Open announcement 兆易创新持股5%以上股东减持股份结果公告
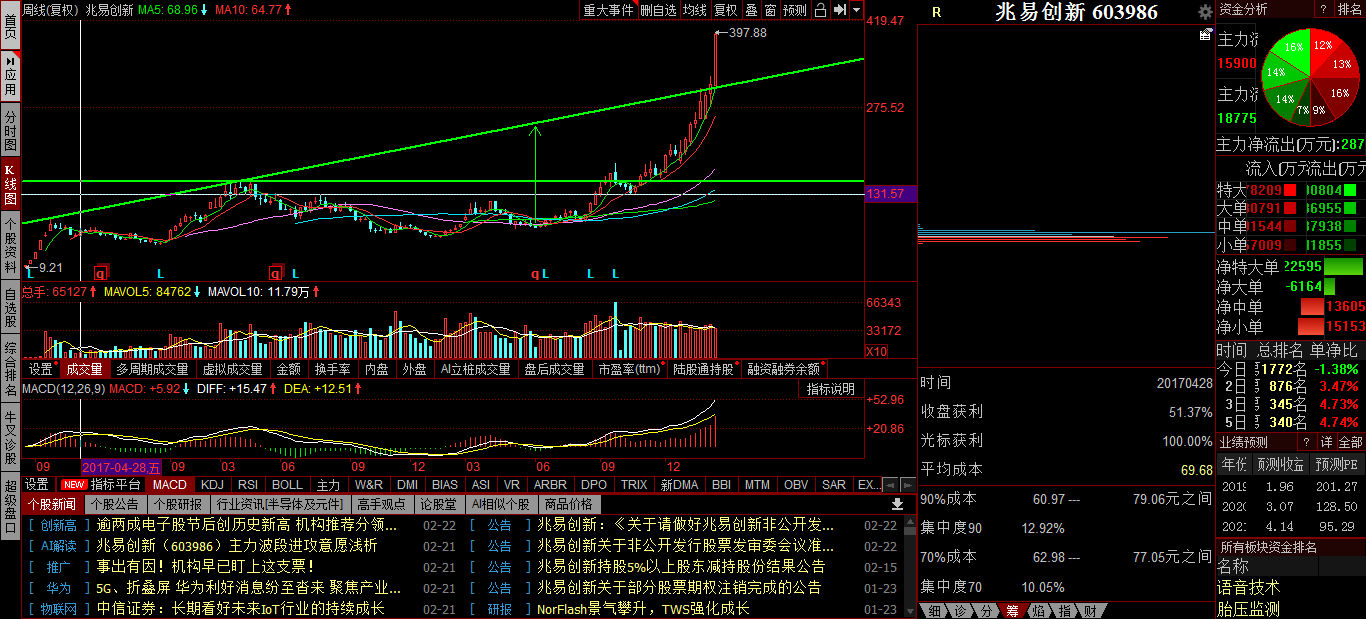1366x619 pixels. (681, 566)
